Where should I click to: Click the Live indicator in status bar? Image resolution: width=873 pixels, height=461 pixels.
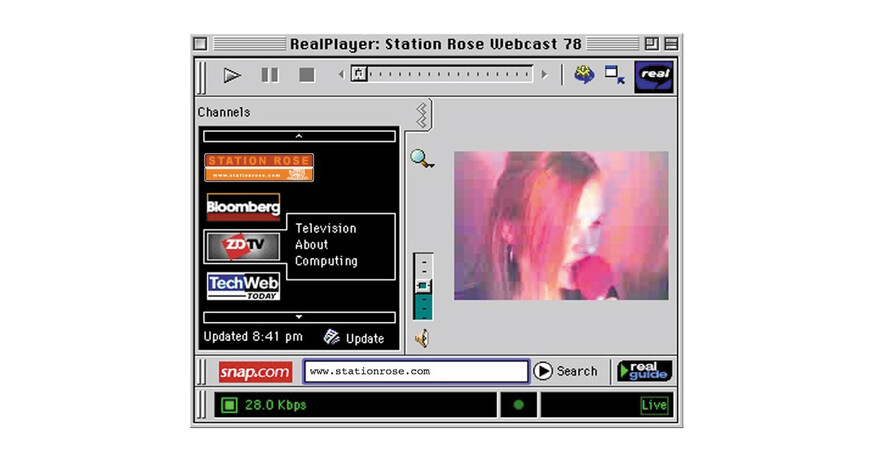(x=654, y=405)
